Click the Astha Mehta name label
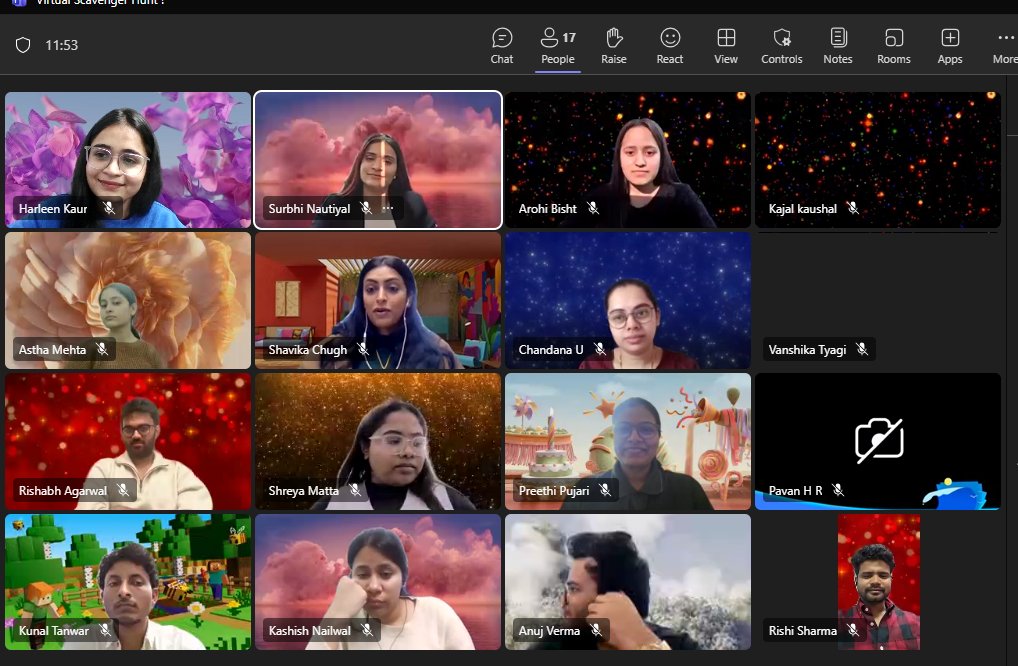Image resolution: width=1018 pixels, height=666 pixels. [52, 349]
